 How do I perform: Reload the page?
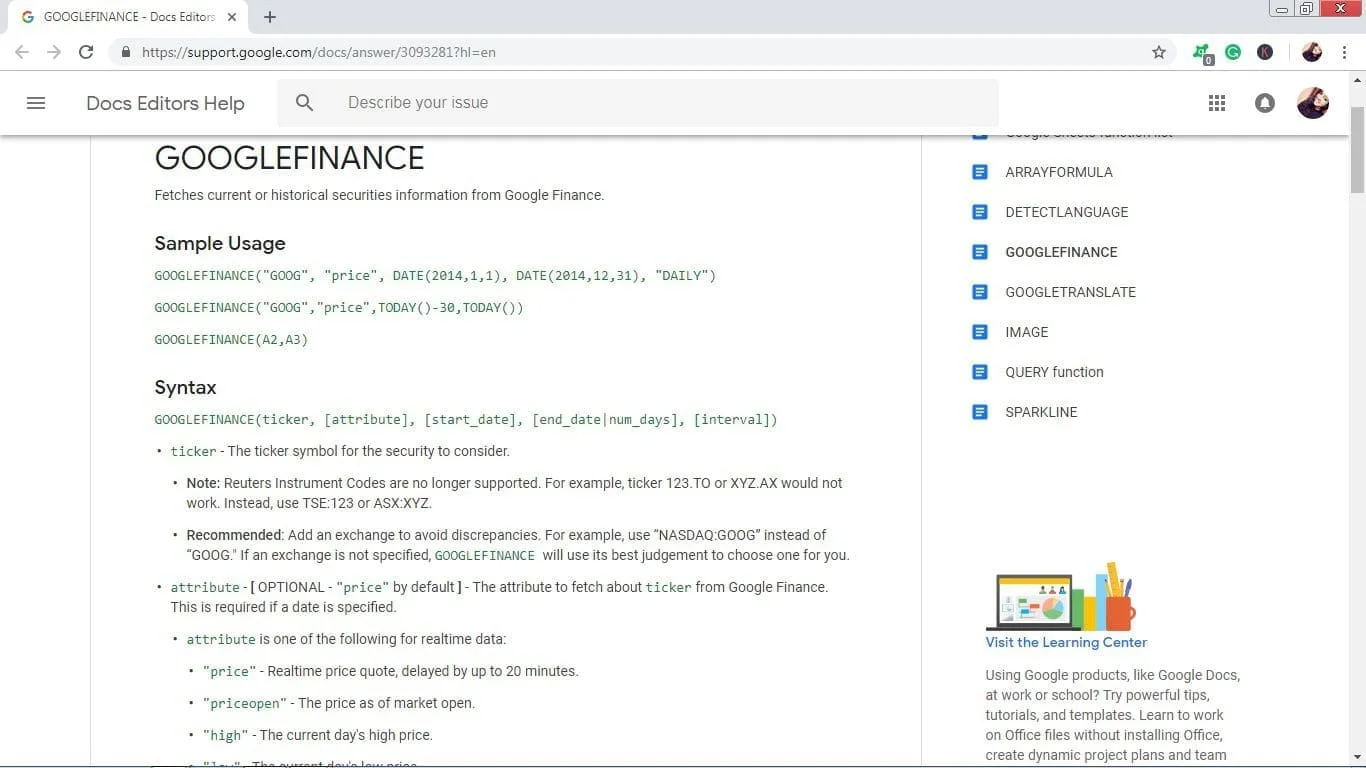pos(86,52)
